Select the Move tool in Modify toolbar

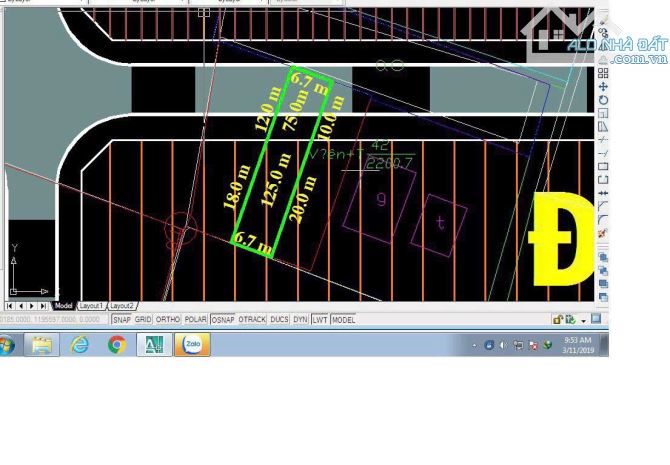603,86
